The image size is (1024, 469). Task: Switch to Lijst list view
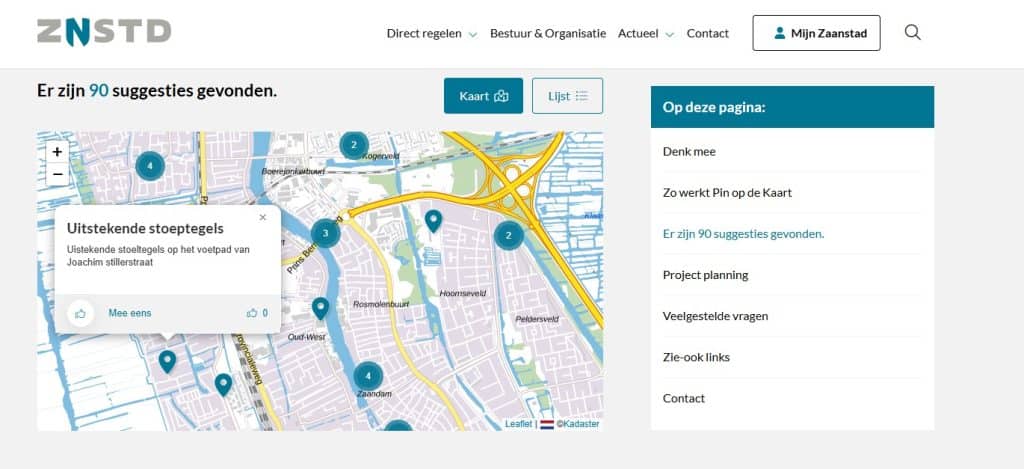click(x=567, y=96)
